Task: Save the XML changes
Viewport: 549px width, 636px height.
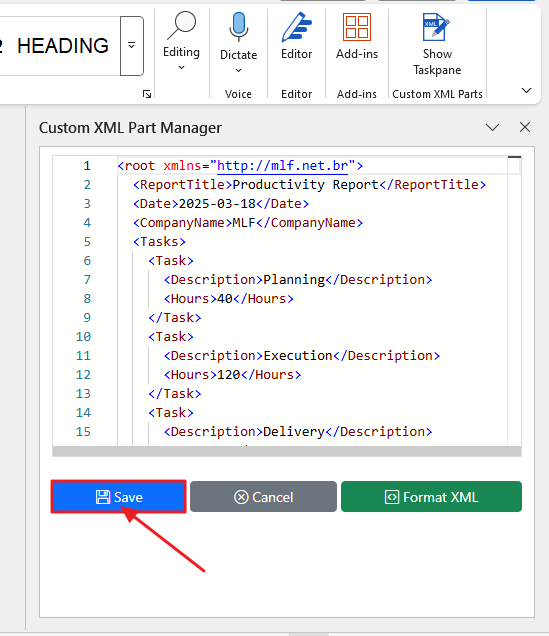Action: 118,497
